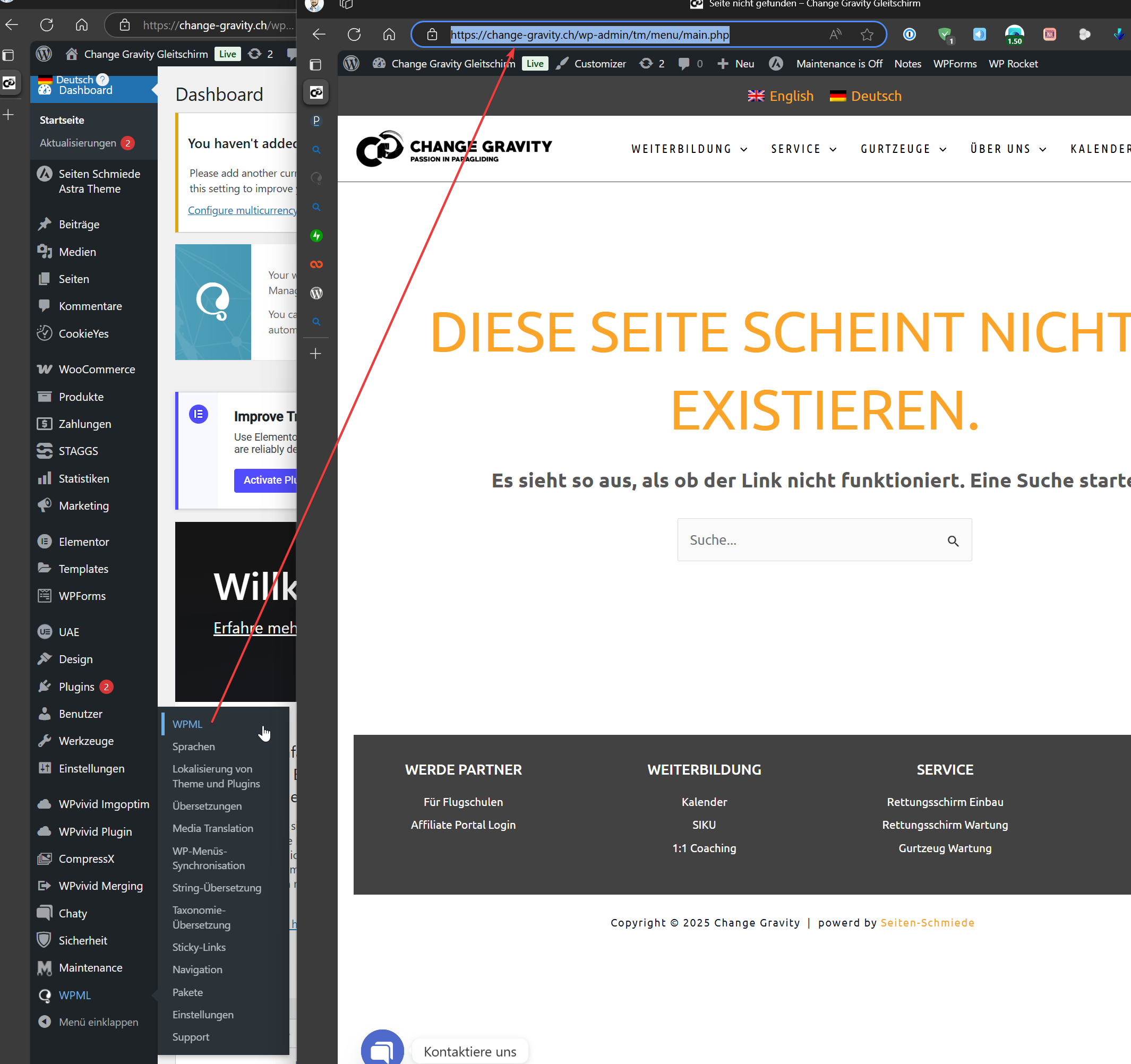Image resolution: width=1131 pixels, height=1064 pixels.
Task: Open the WordPress logo menu in the right admin bar
Action: click(352, 64)
